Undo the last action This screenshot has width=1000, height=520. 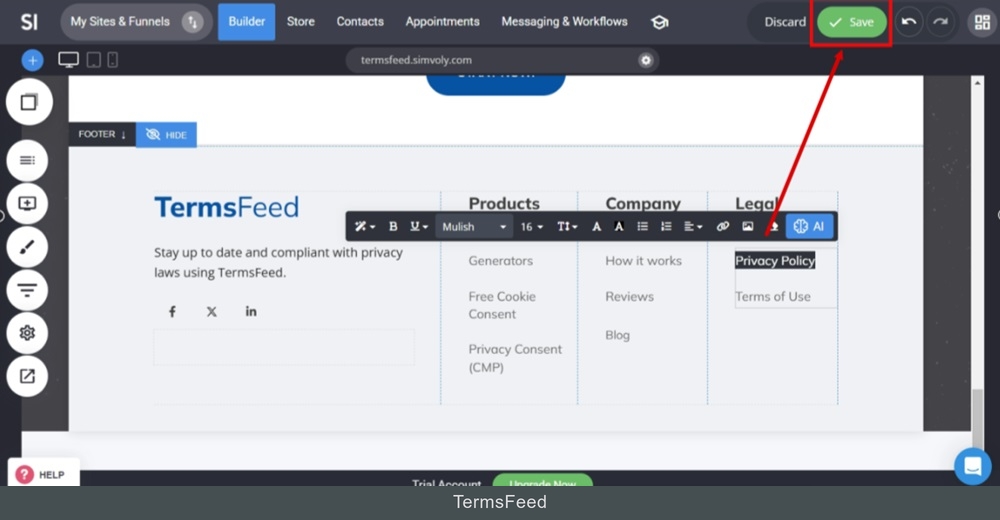pos(909,22)
